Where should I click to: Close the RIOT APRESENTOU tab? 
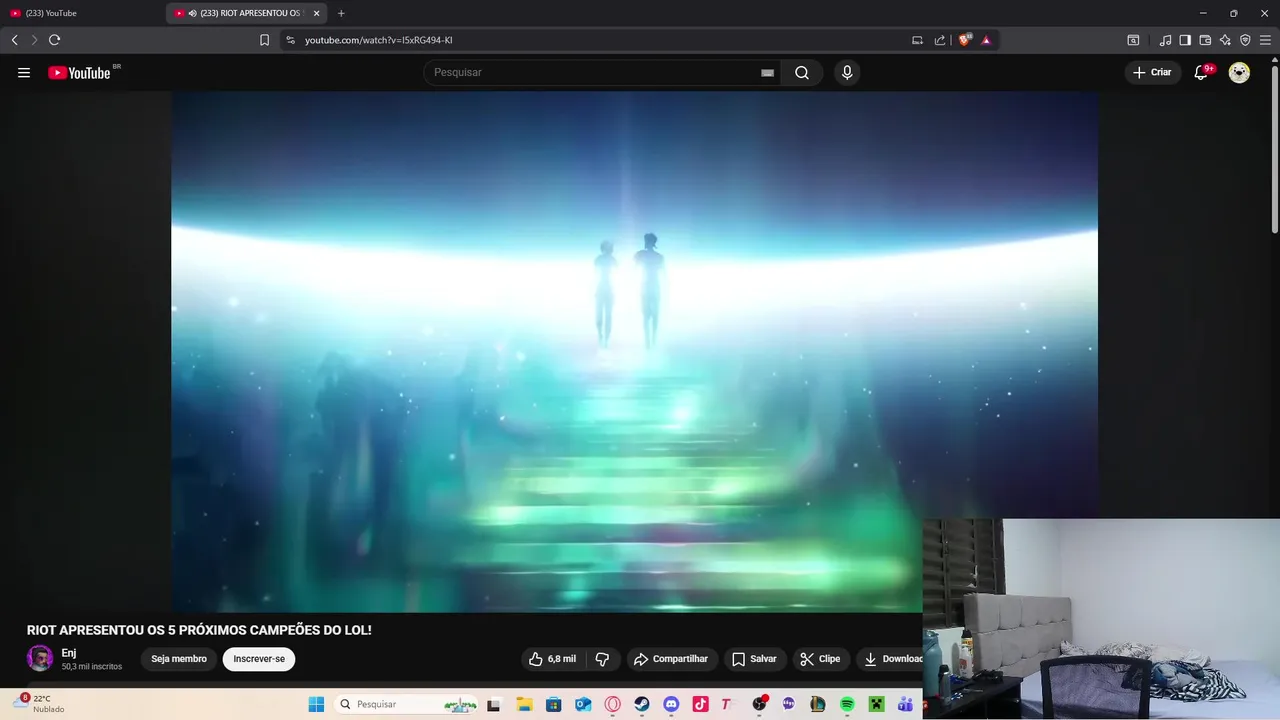(316, 13)
